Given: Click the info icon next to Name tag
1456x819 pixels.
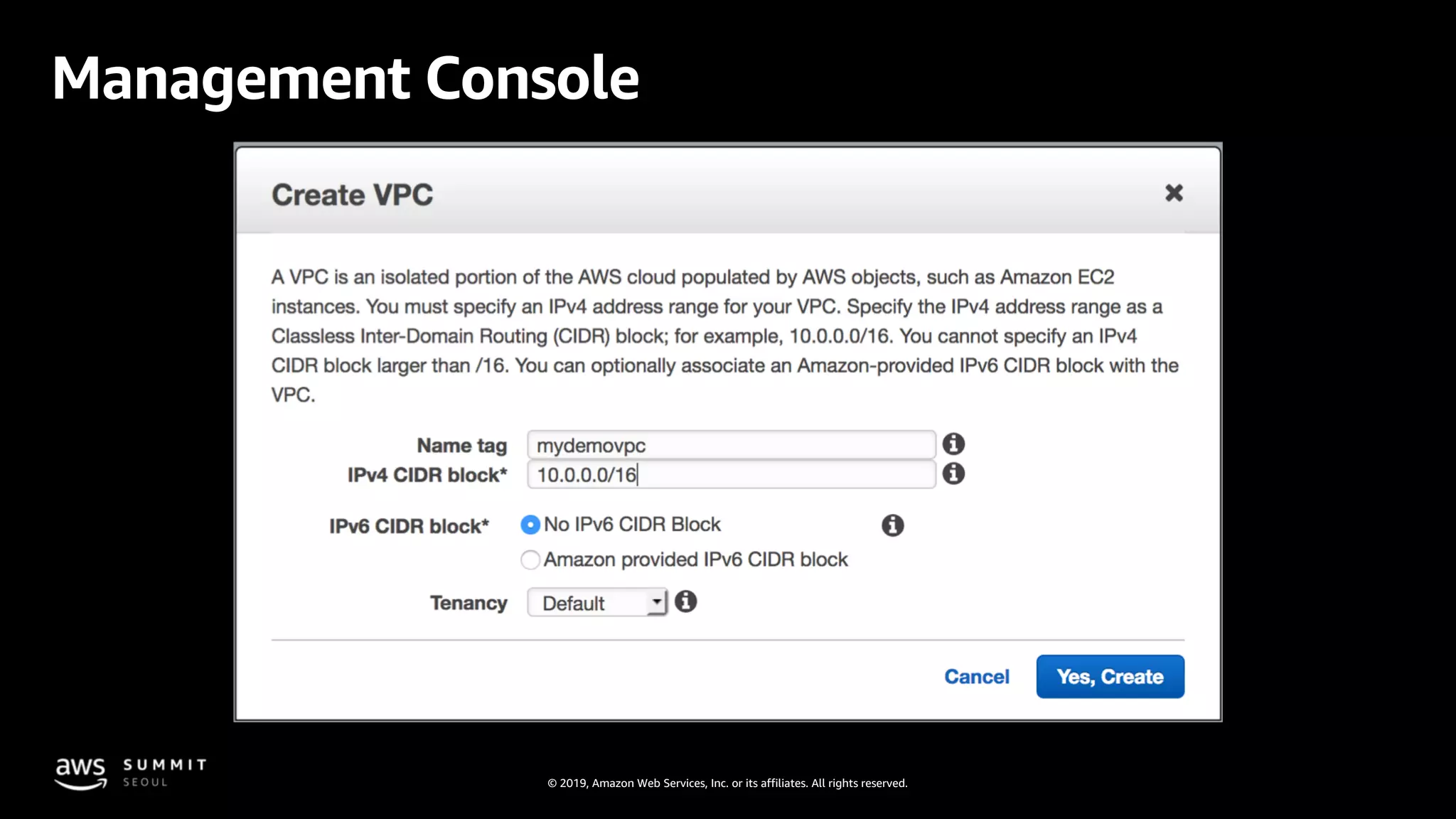Looking at the screenshot, I should coord(953,444).
